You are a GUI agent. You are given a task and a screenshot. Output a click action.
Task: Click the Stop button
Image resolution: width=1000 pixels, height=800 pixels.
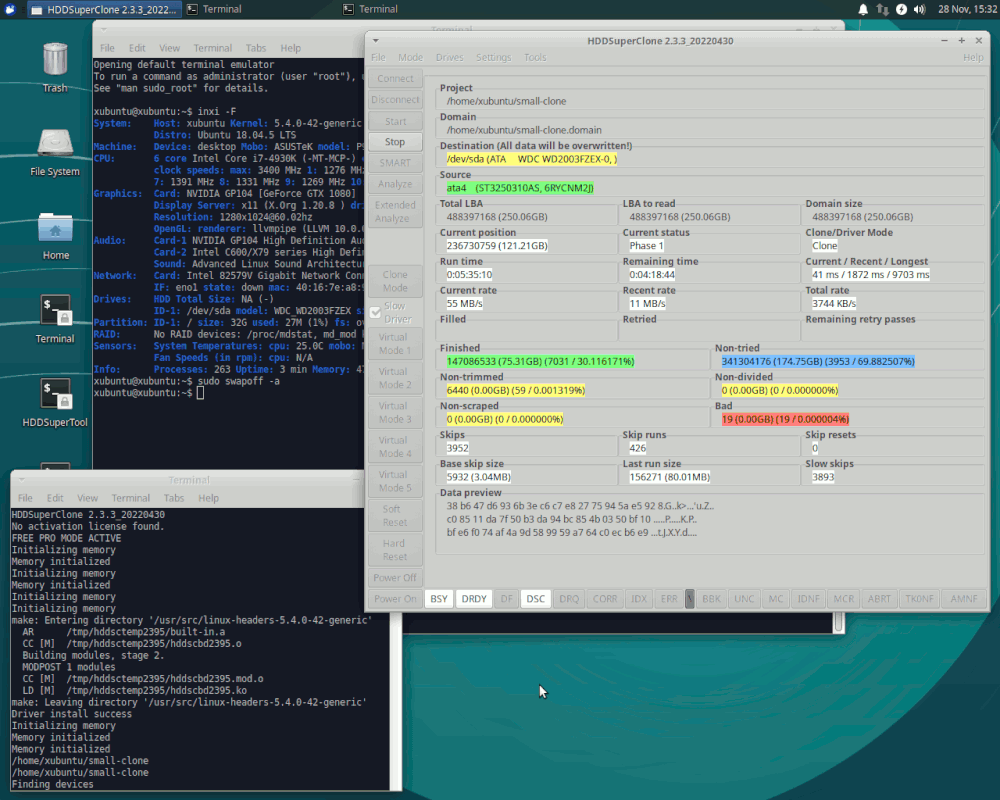click(x=395, y=142)
